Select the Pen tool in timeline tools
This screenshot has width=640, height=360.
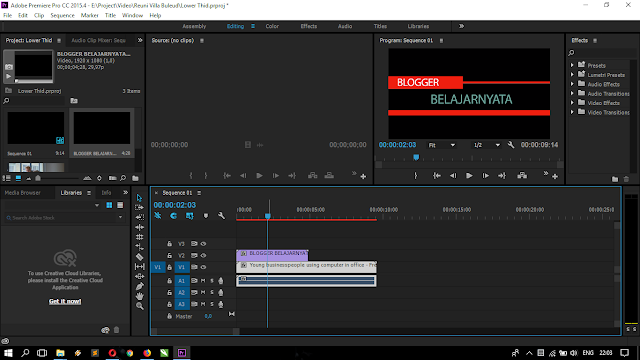click(140, 286)
